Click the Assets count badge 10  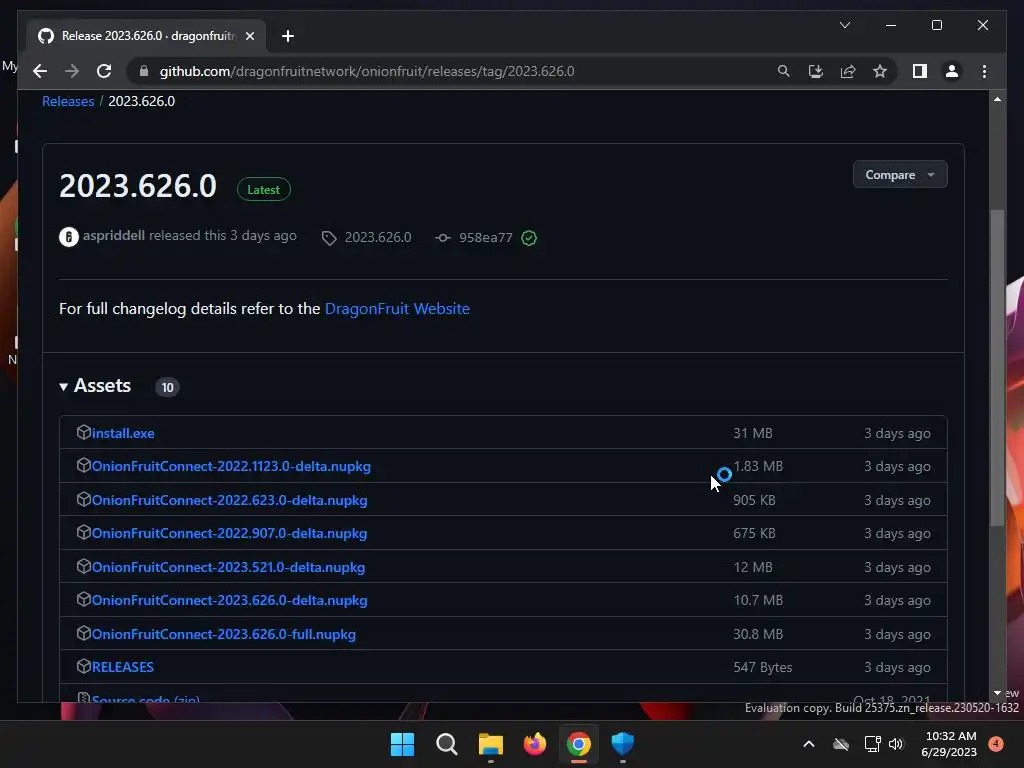[167, 387]
